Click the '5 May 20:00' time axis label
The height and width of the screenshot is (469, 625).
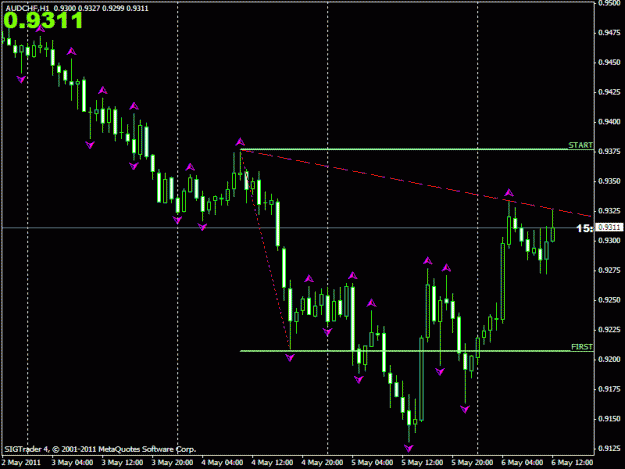[472, 463]
